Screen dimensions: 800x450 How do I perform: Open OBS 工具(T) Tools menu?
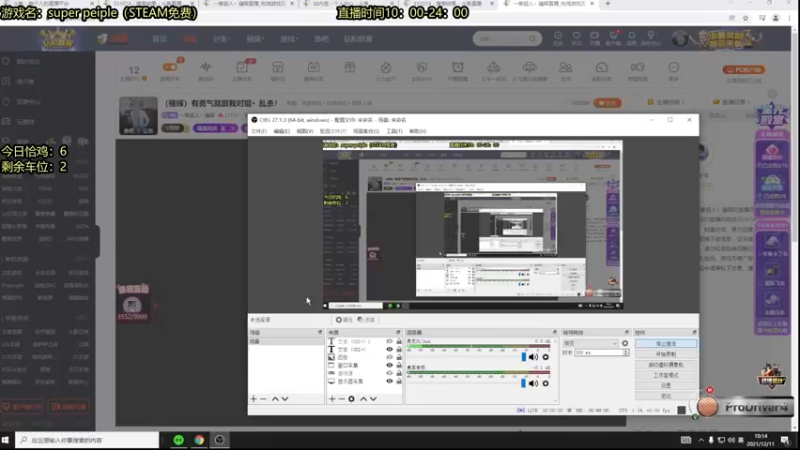394,131
